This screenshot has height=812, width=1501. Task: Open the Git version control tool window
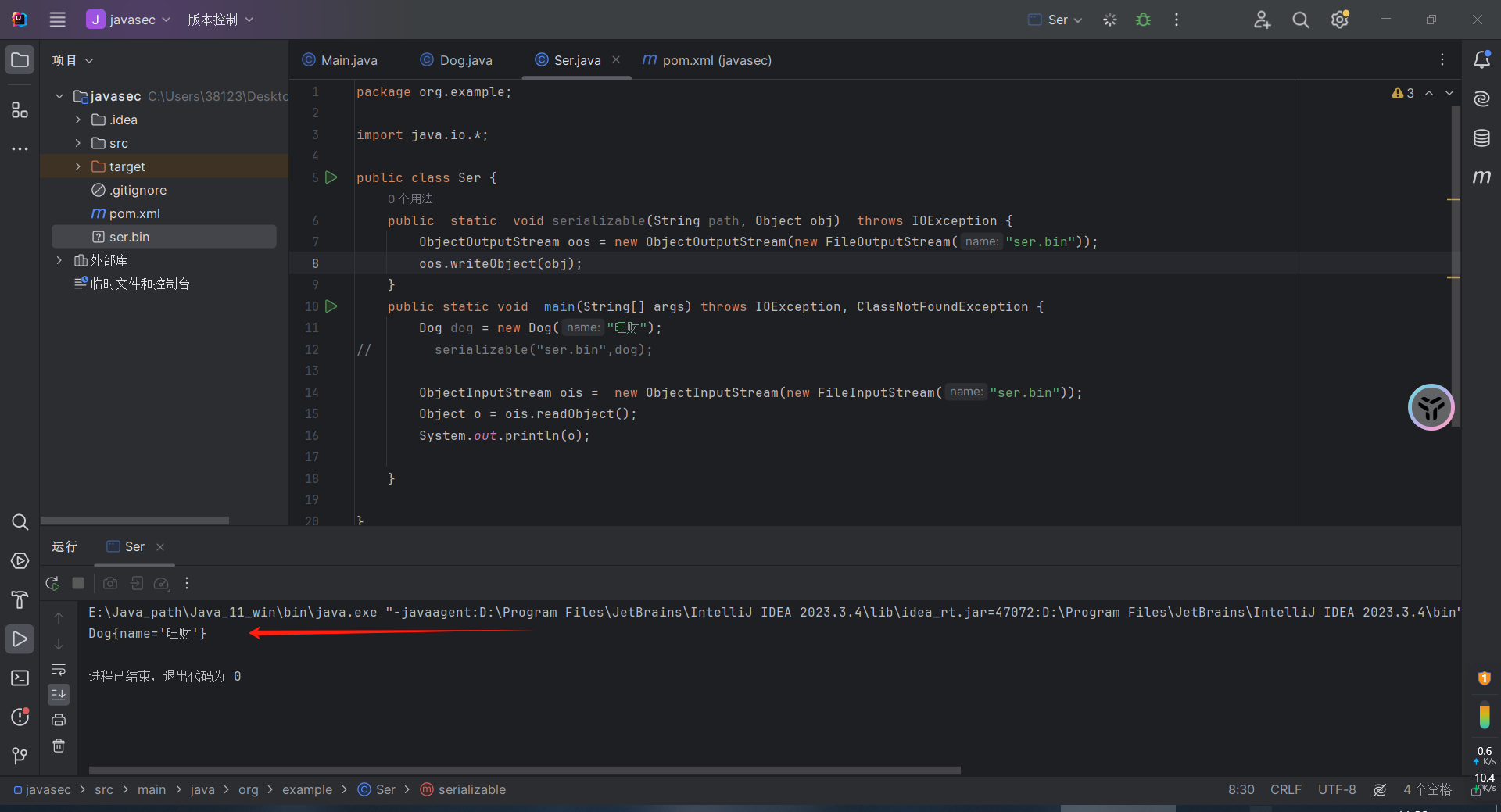click(x=20, y=755)
